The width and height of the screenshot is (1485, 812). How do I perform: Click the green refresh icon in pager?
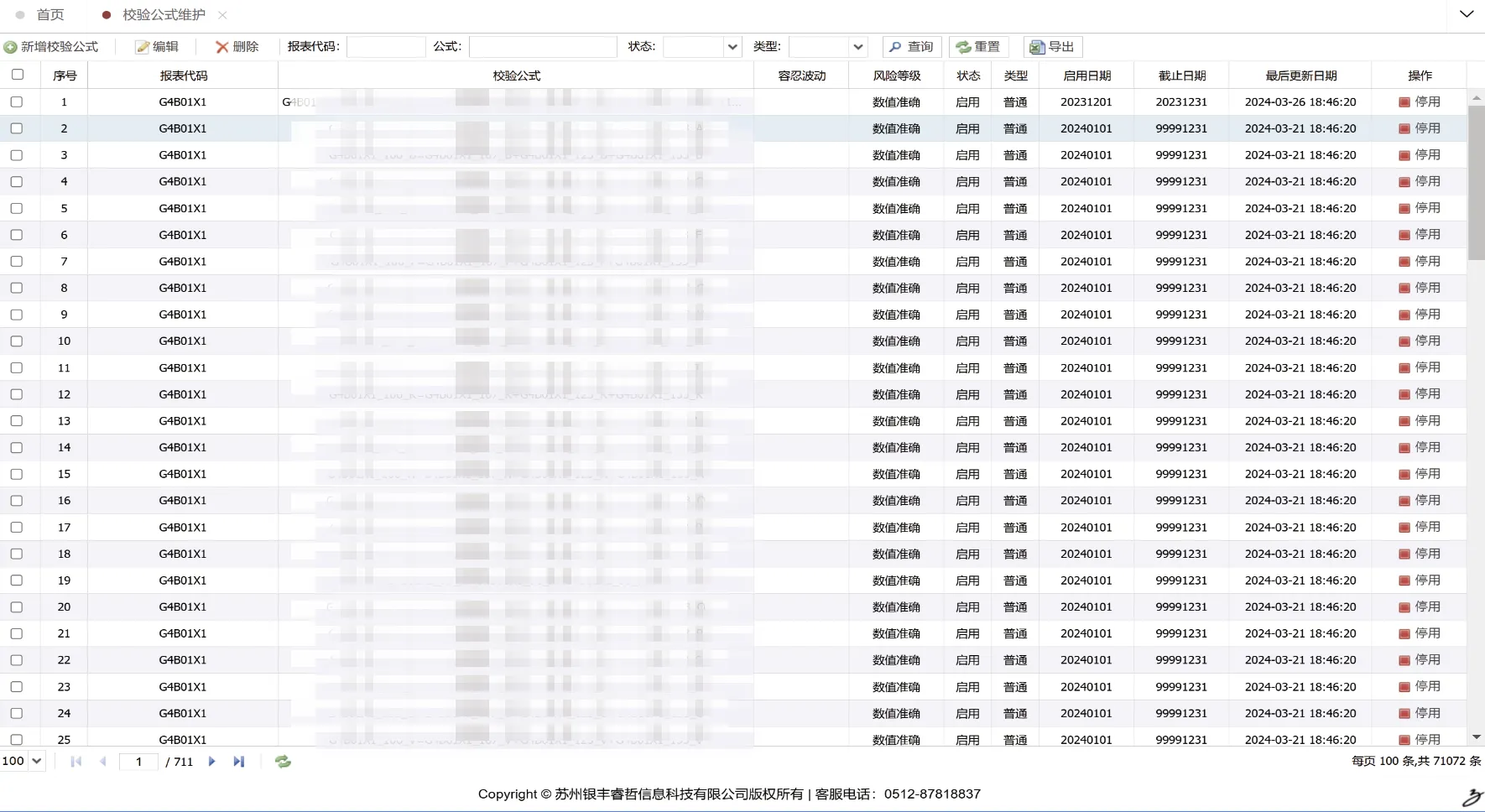pyautogui.click(x=283, y=762)
